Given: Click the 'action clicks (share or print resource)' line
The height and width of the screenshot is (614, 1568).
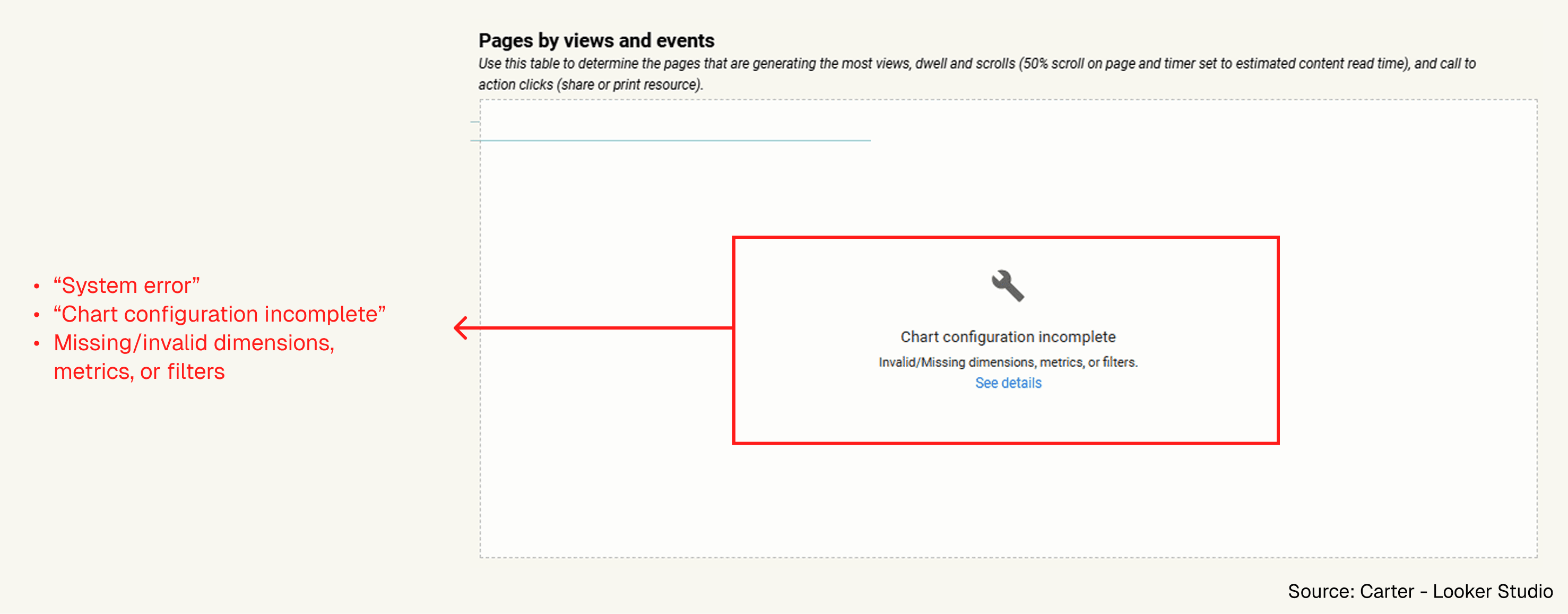Looking at the screenshot, I should tap(590, 84).
